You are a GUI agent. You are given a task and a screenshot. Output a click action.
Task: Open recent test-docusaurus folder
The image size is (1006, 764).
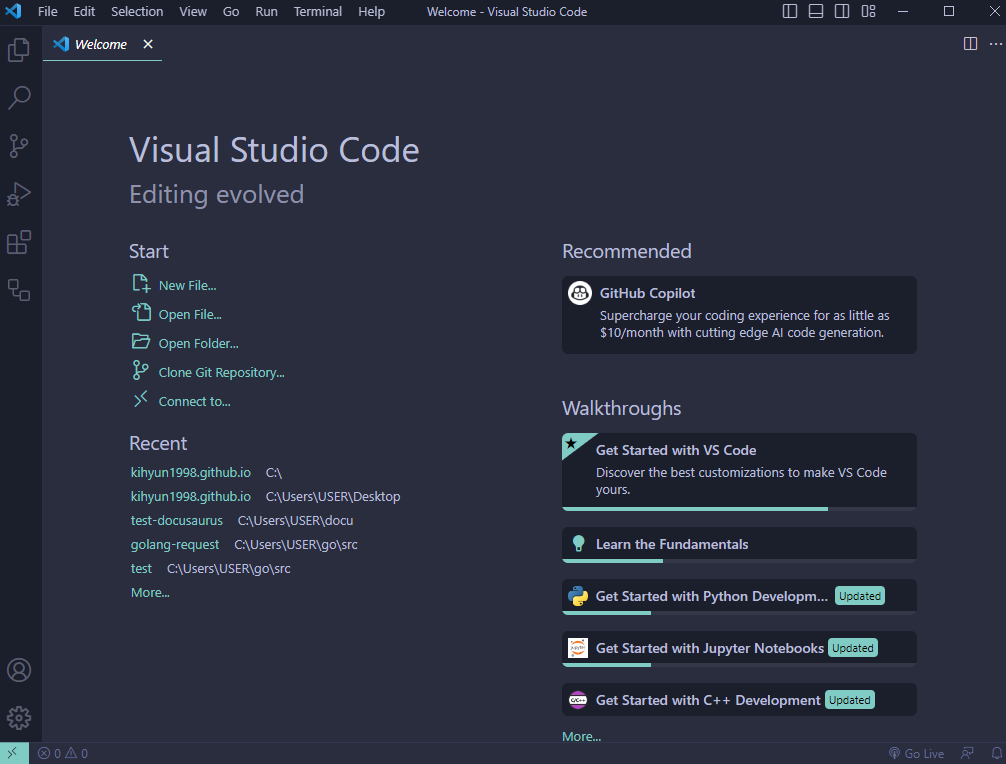tap(176, 520)
